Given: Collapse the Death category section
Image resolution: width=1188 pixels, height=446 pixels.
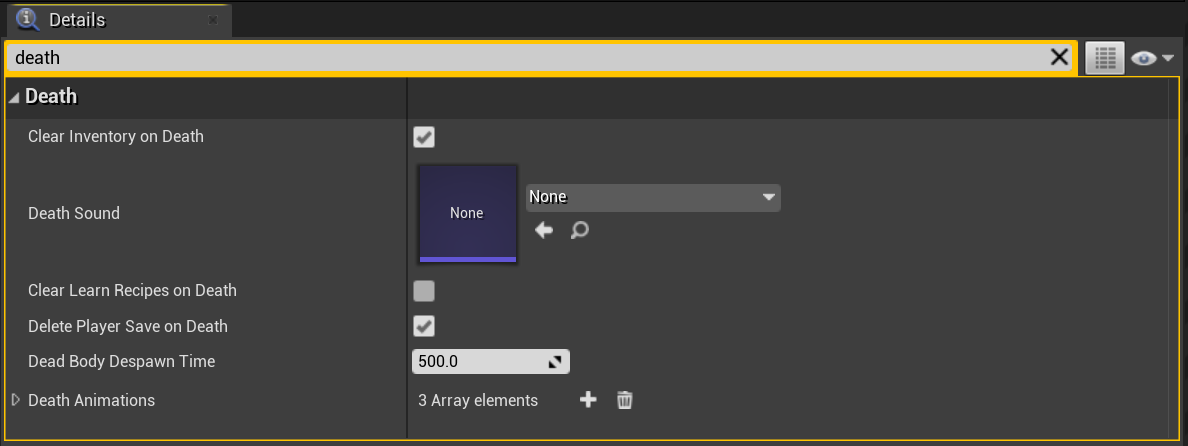Looking at the screenshot, I should point(14,97).
